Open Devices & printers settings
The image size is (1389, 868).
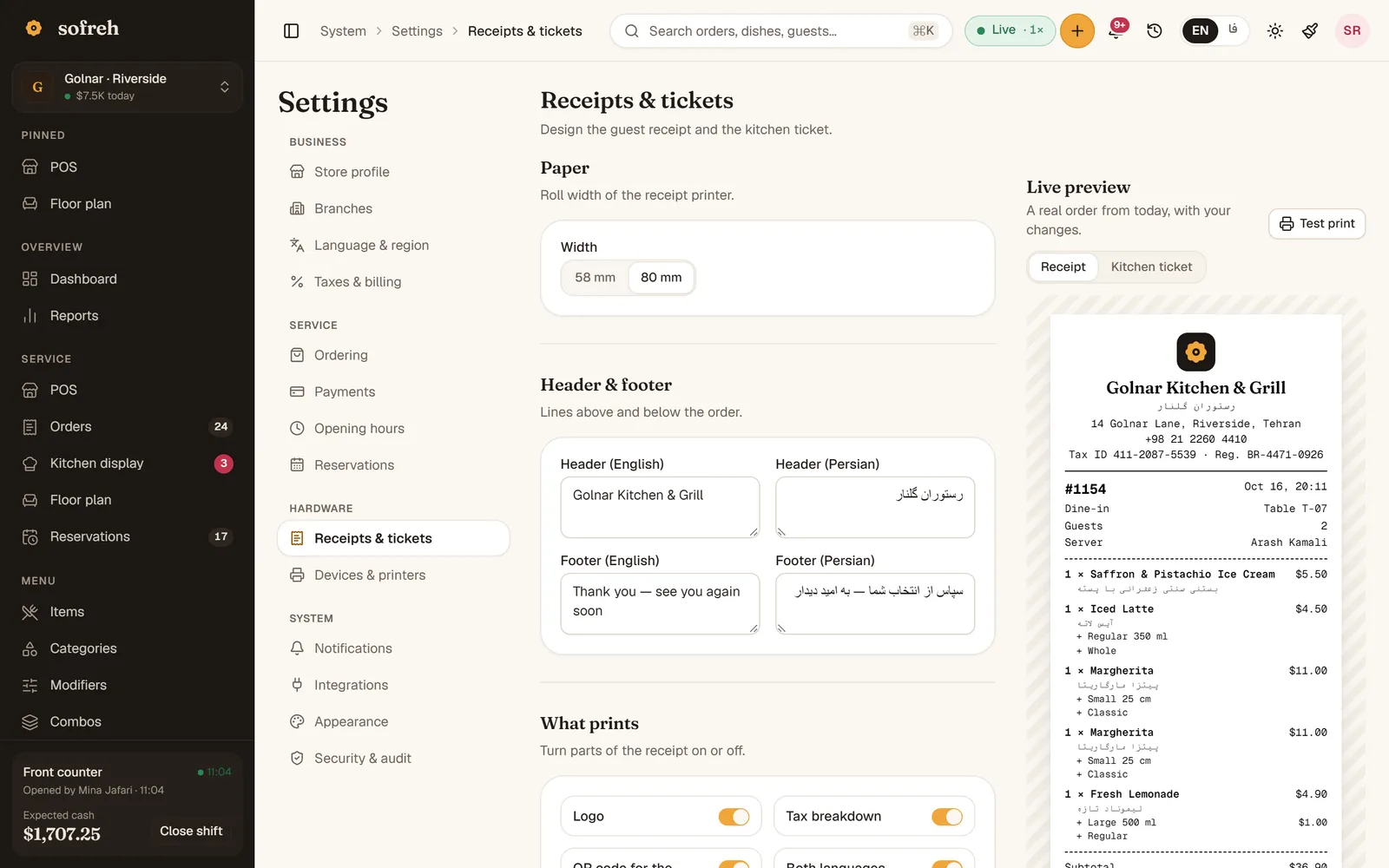point(393,575)
